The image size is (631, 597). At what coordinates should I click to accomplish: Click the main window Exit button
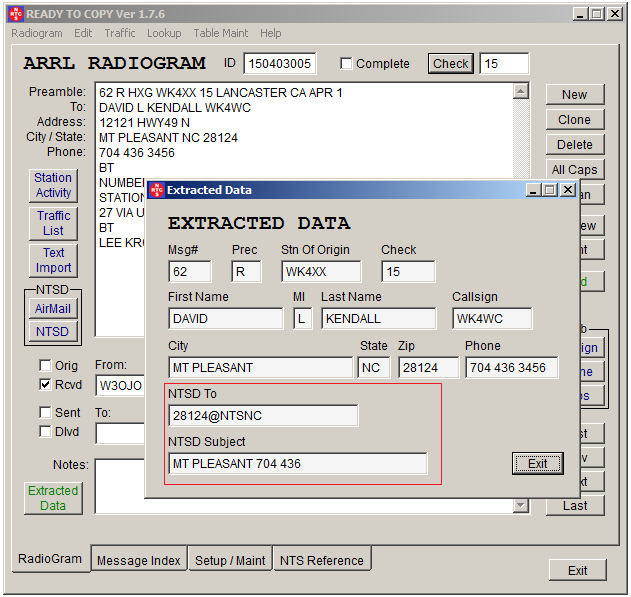point(577,570)
